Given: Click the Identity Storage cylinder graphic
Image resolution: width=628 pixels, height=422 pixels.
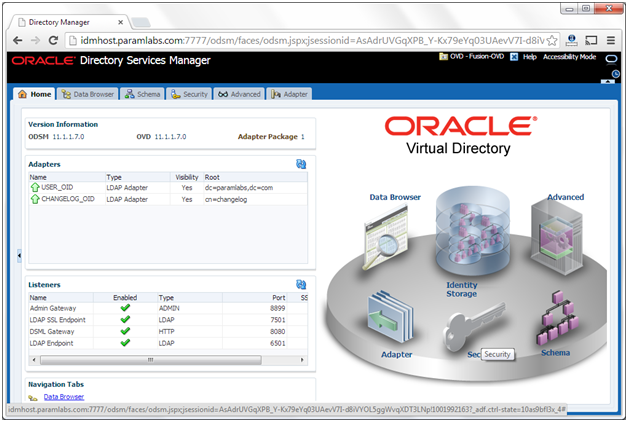Looking at the screenshot, I should click(x=473, y=231).
